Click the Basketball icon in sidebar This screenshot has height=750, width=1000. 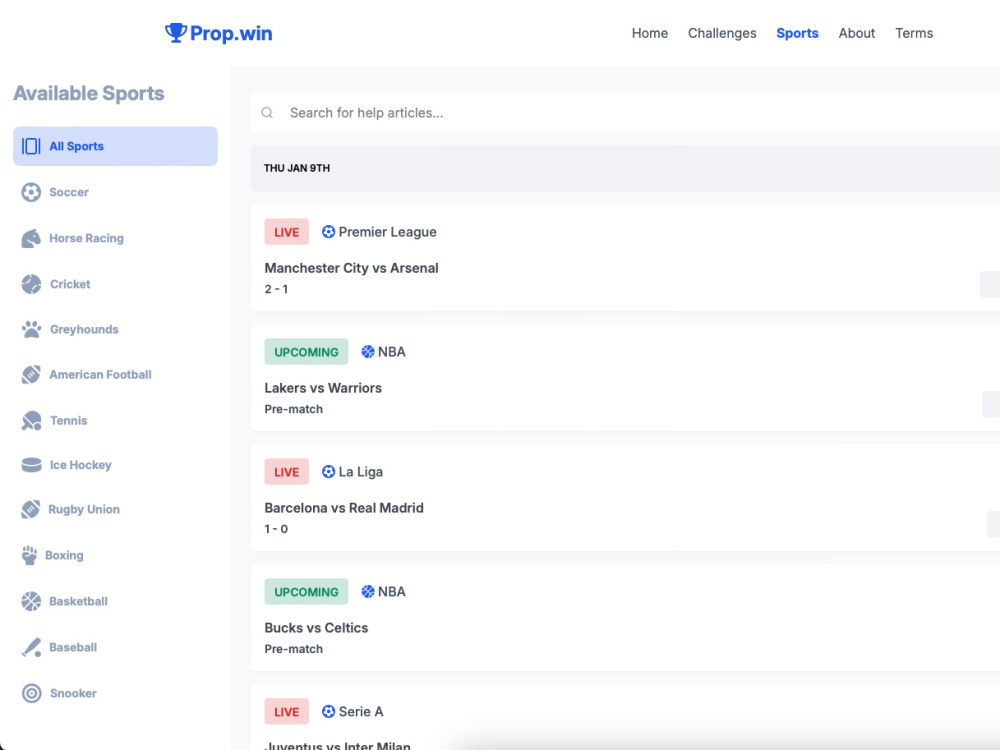[31, 601]
